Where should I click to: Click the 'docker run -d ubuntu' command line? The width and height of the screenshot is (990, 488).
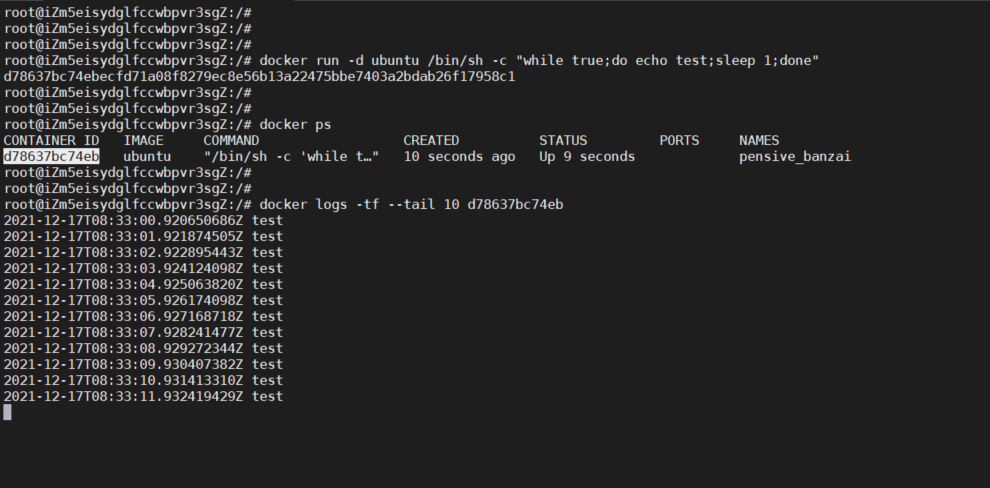tap(539, 60)
